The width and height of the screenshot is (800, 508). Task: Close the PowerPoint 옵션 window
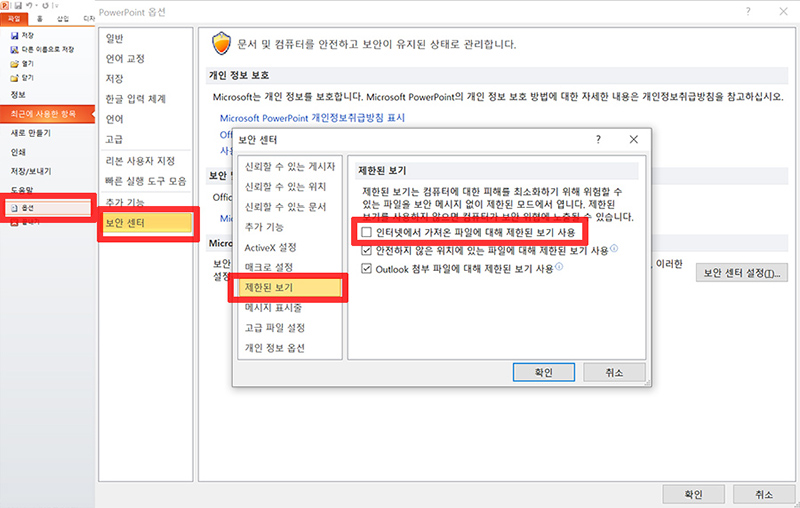(783, 11)
